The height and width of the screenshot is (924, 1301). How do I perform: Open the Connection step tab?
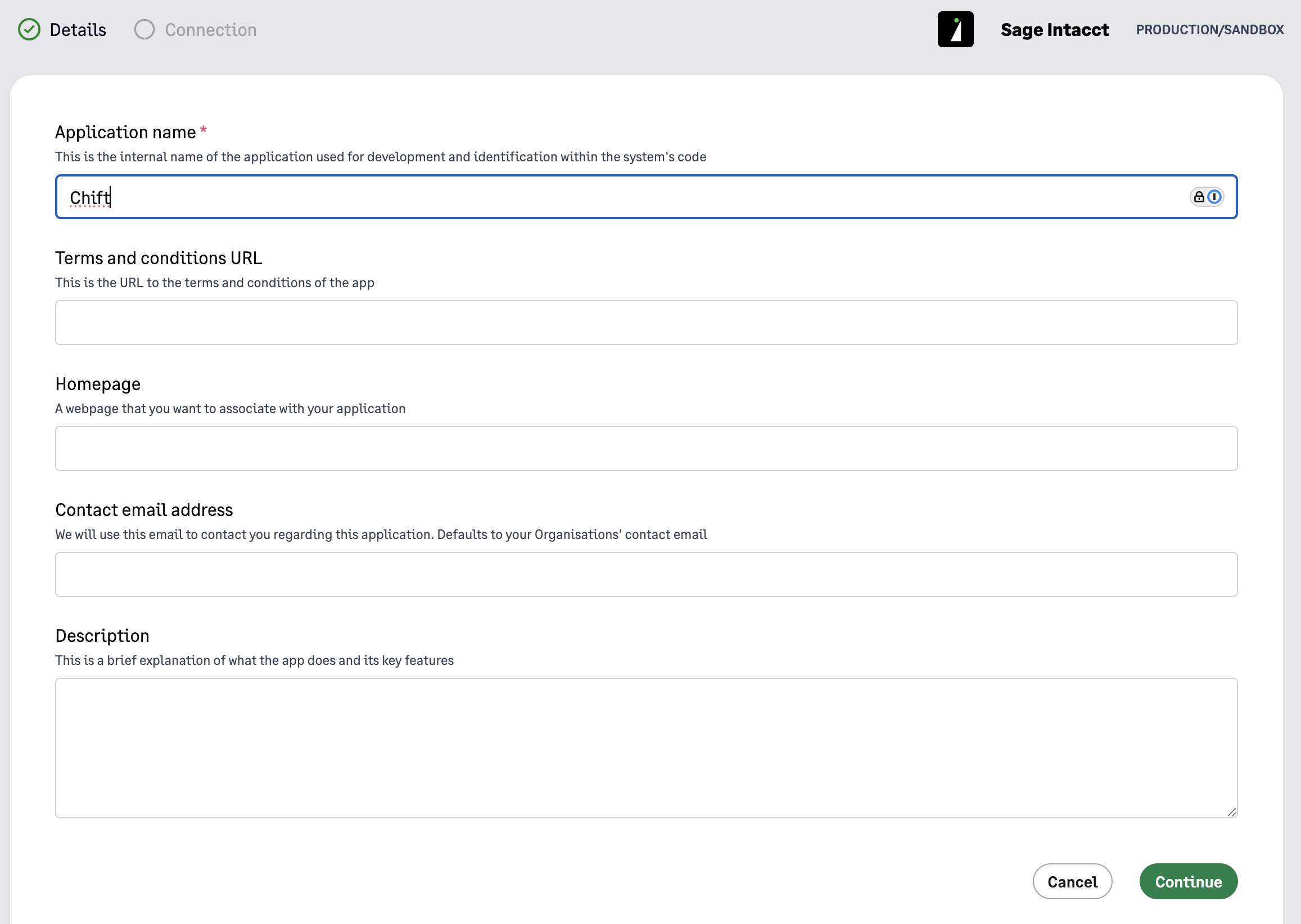point(195,30)
